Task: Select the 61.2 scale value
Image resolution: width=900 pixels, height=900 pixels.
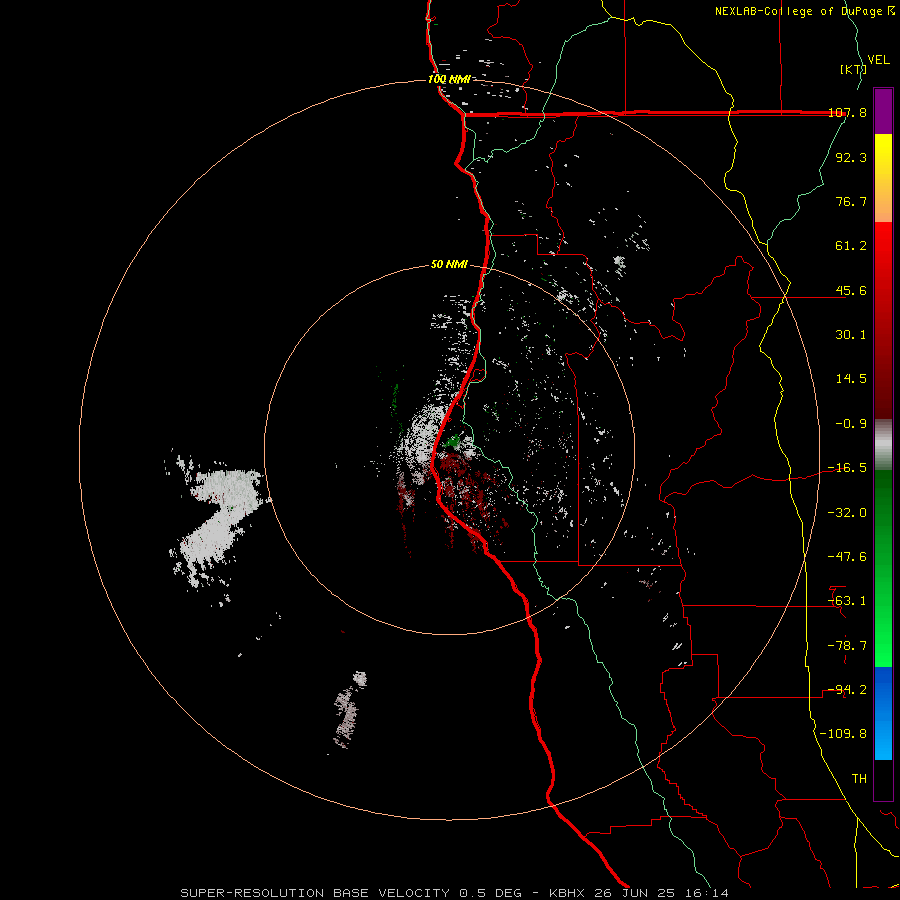Action: (851, 246)
